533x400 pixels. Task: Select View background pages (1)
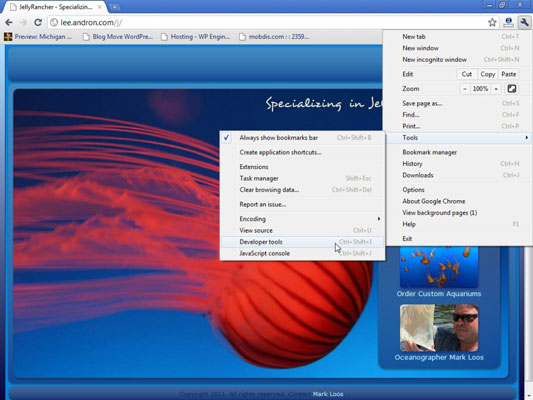(x=459, y=213)
